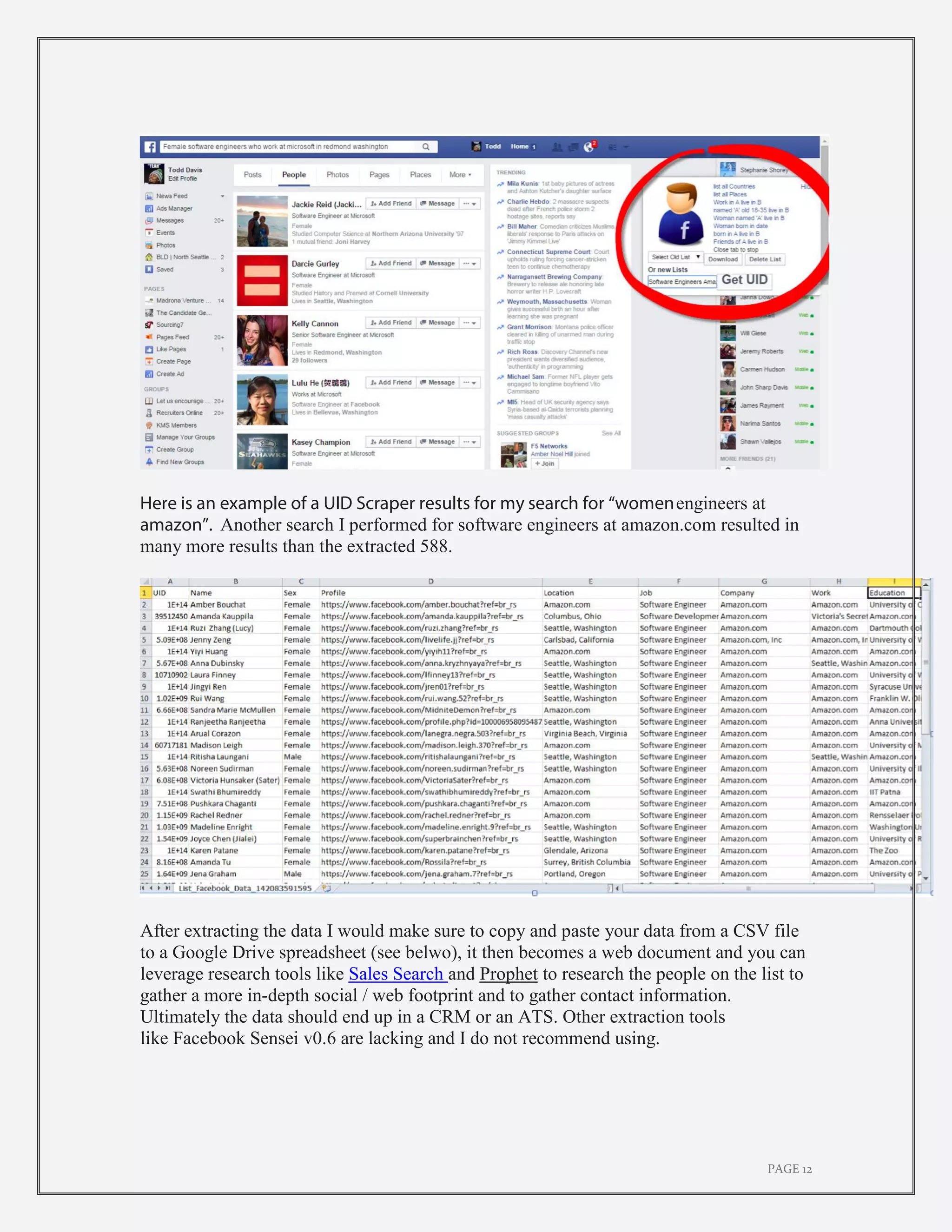Select Manage Your Groups
Image resolution: width=952 pixels, height=1232 pixels.
click(x=185, y=437)
